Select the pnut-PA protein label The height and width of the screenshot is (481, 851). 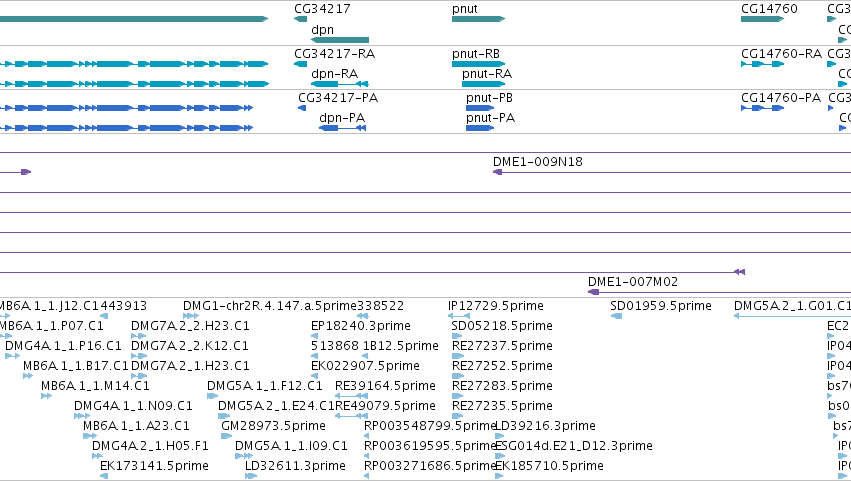(490, 118)
